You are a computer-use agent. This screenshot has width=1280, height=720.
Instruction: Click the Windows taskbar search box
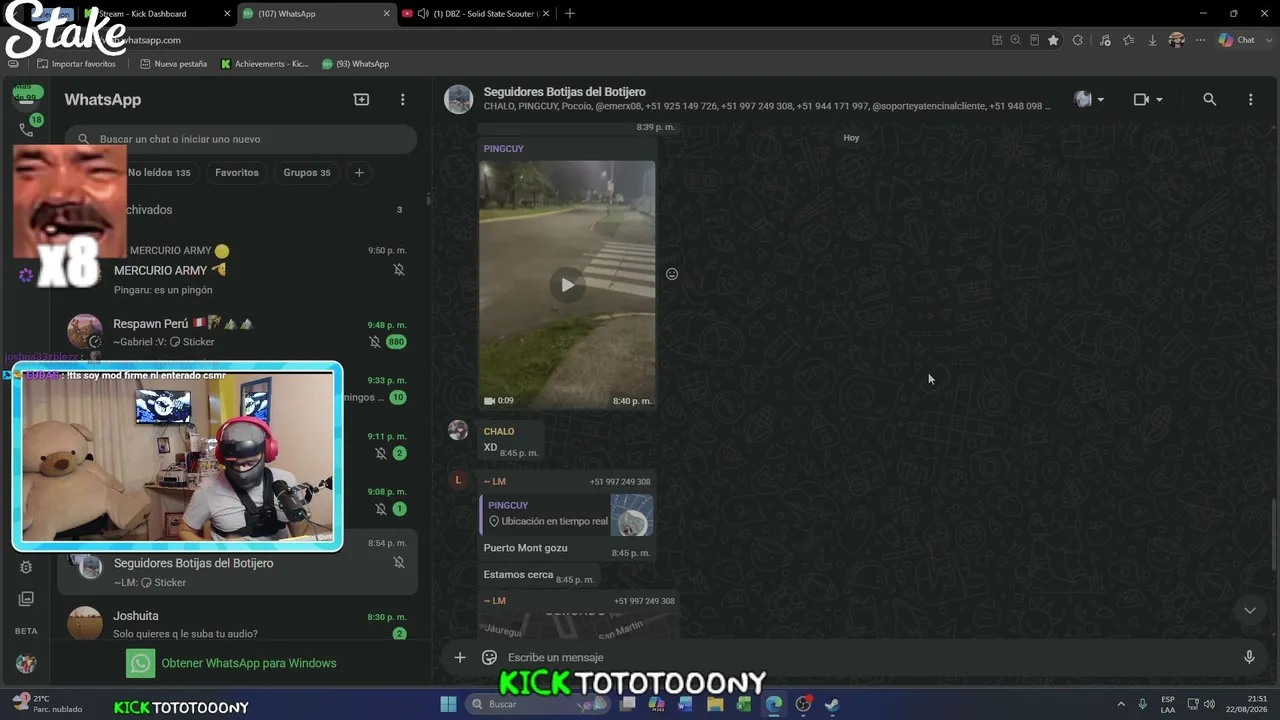537,704
